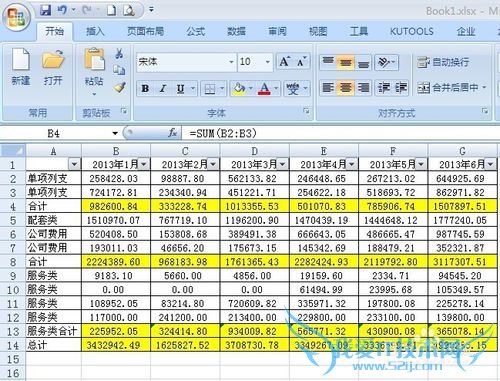500x381 pixels.
Task: Expand the Name Box dropdown arrow
Action: click(x=115, y=133)
